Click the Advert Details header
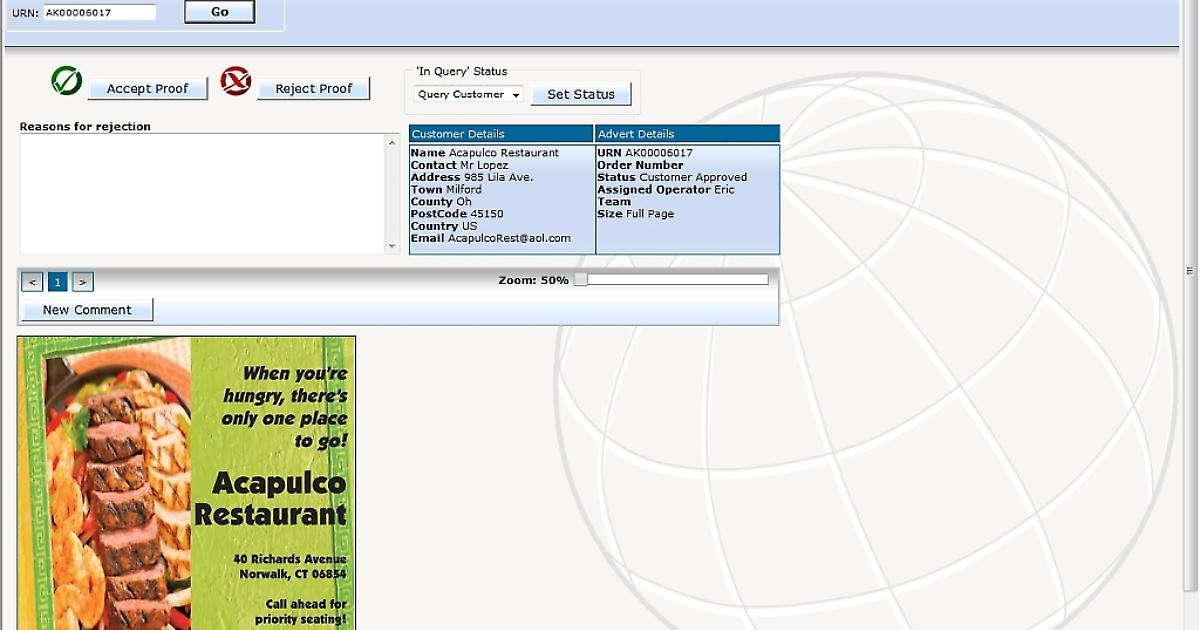This screenshot has height=630, width=1200. [687, 134]
